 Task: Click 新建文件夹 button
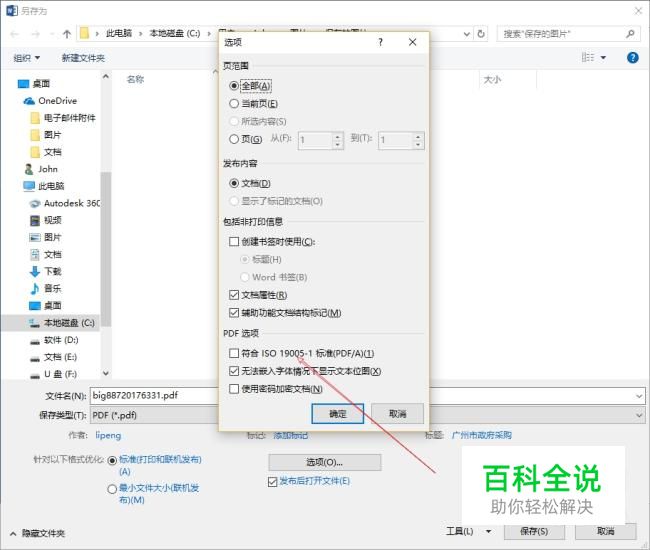83,58
